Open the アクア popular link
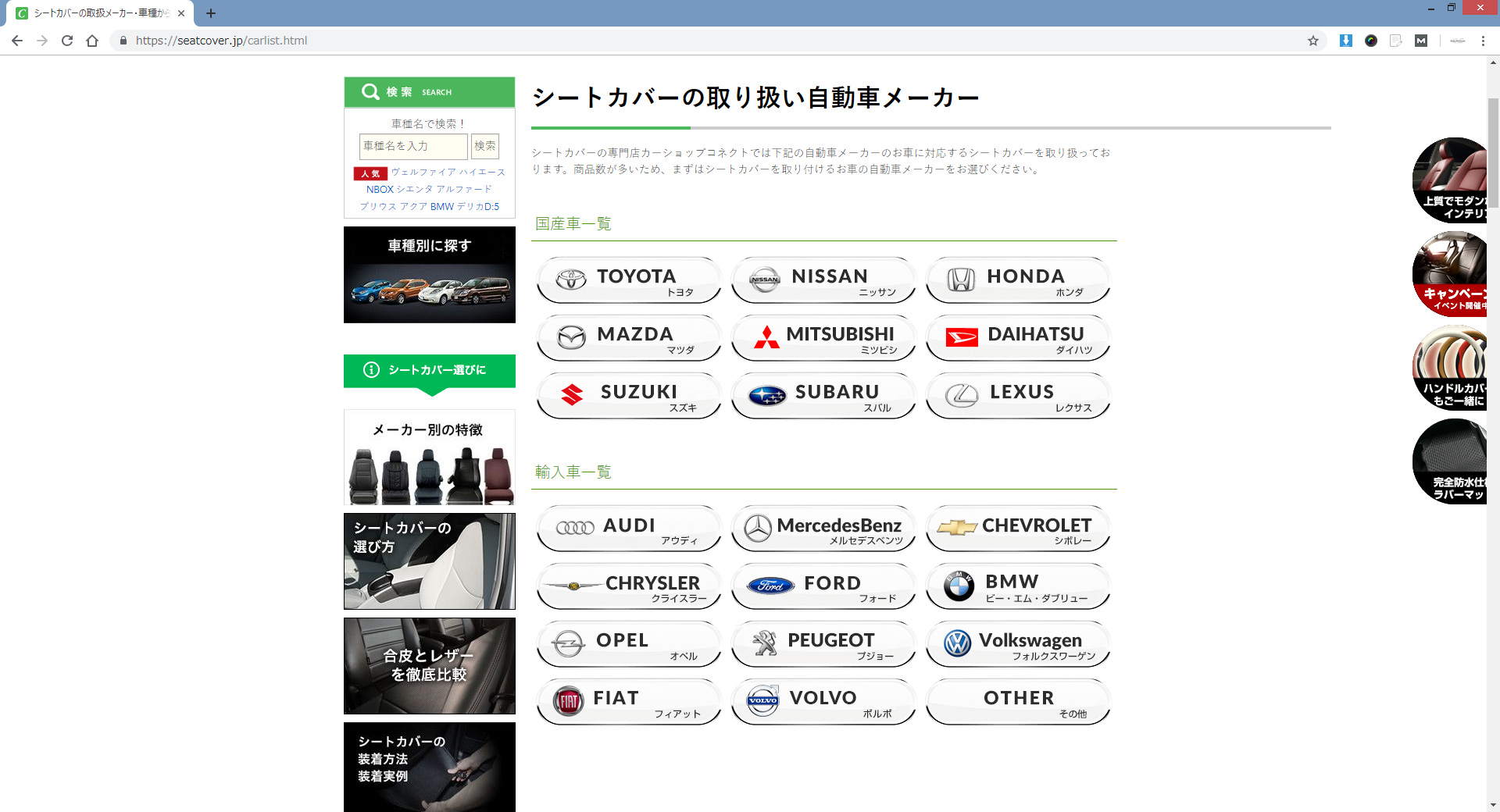This screenshot has height=812, width=1500. [x=413, y=206]
